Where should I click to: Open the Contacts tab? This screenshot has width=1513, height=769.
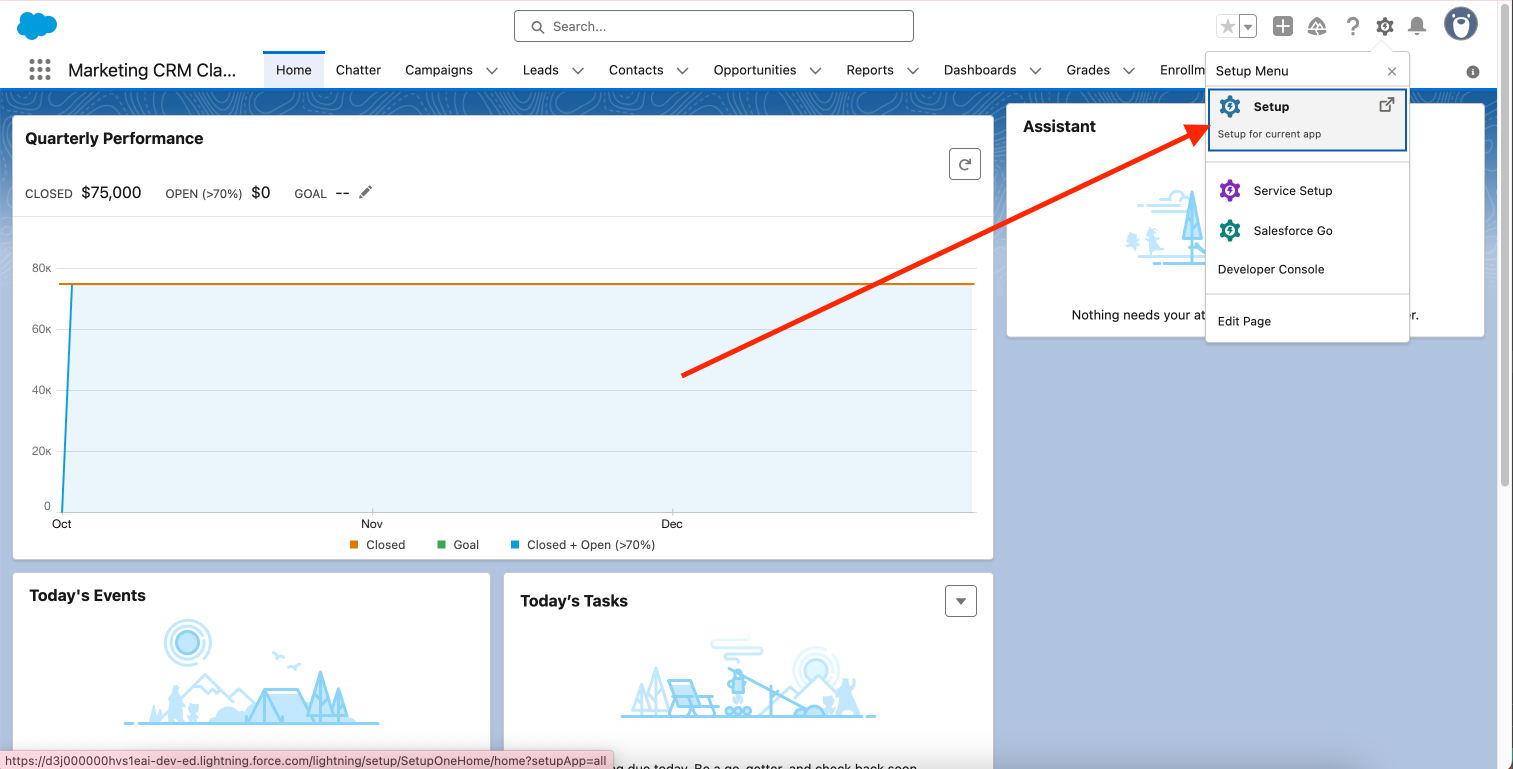636,70
